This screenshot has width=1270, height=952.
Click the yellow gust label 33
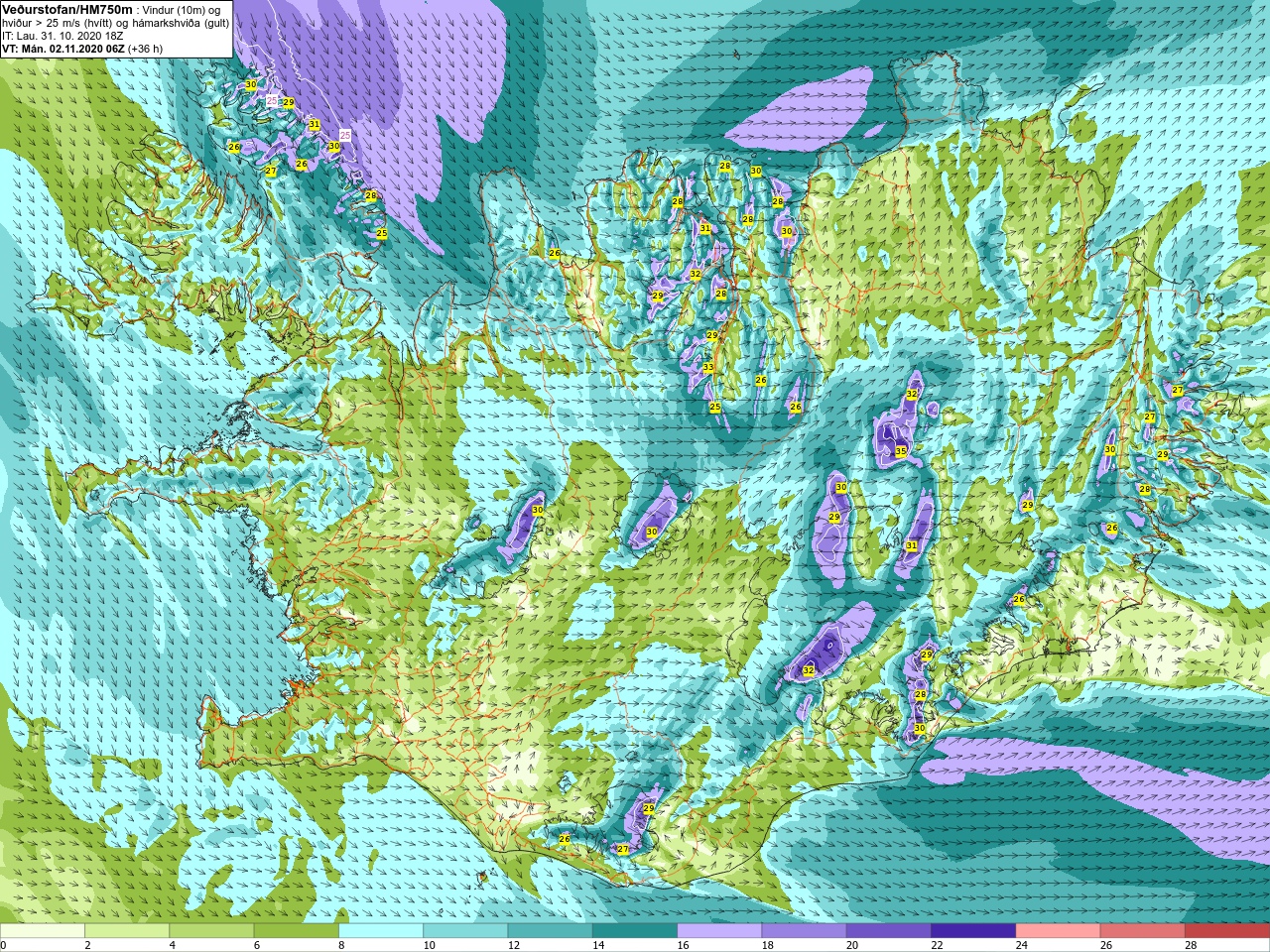click(x=708, y=368)
